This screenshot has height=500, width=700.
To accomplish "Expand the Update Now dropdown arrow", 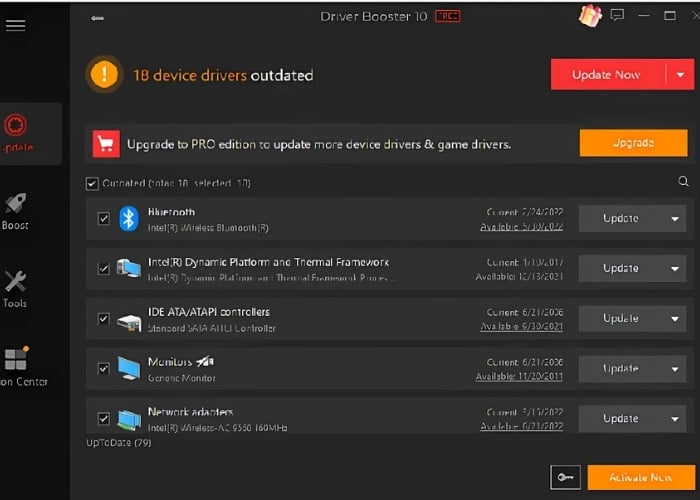I will click(x=680, y=75).
